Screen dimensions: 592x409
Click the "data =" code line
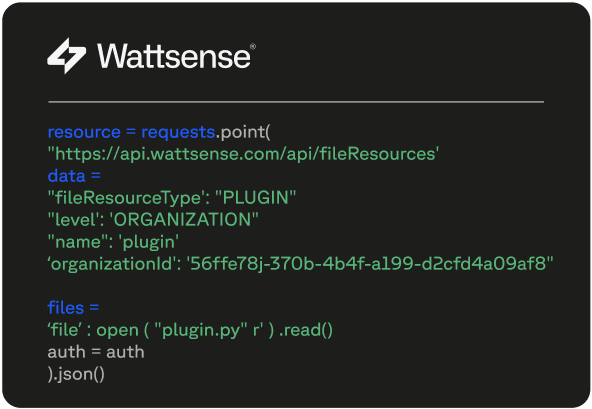[x=74, y=176]
